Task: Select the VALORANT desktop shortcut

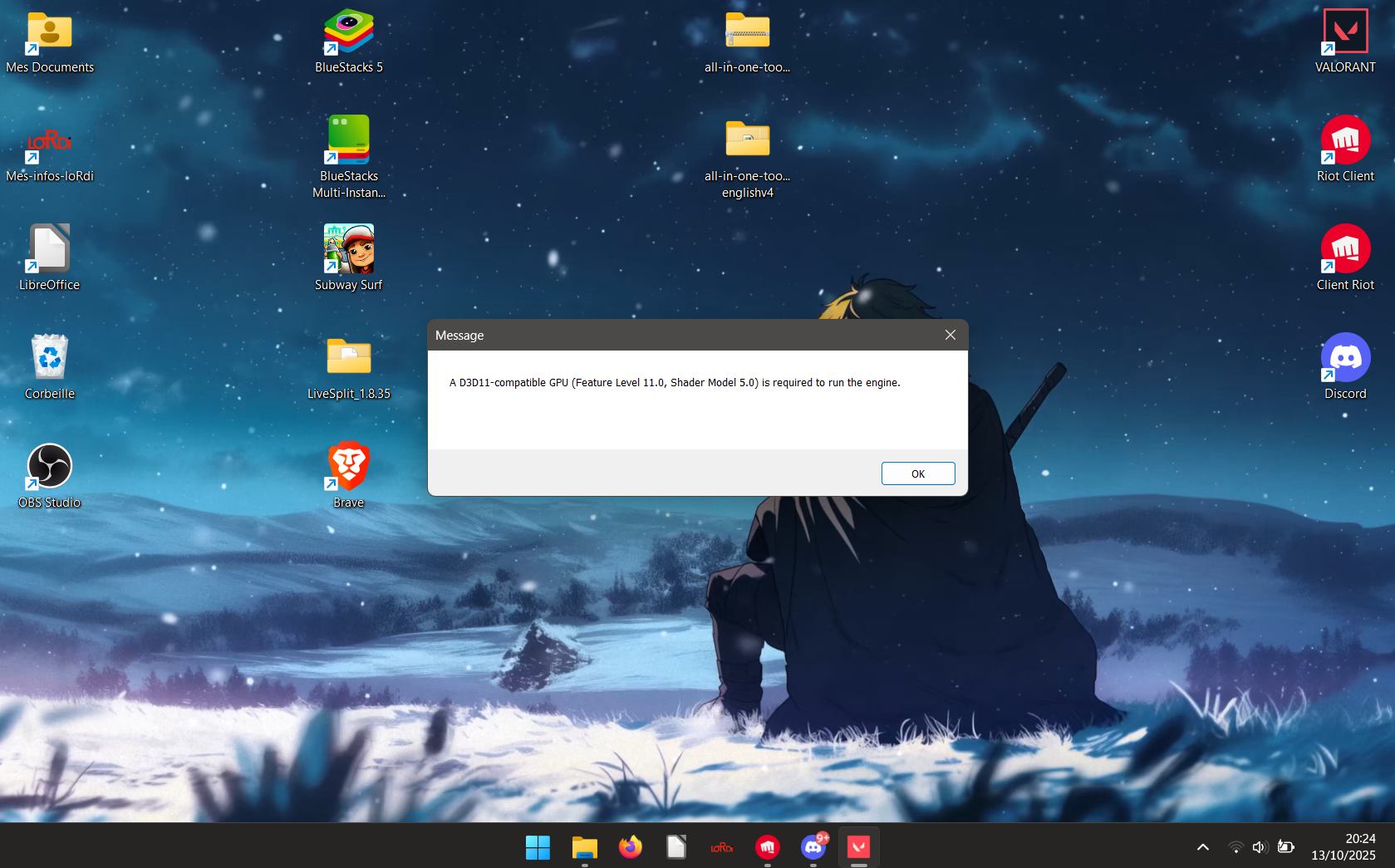Action: pos(1346,42)
